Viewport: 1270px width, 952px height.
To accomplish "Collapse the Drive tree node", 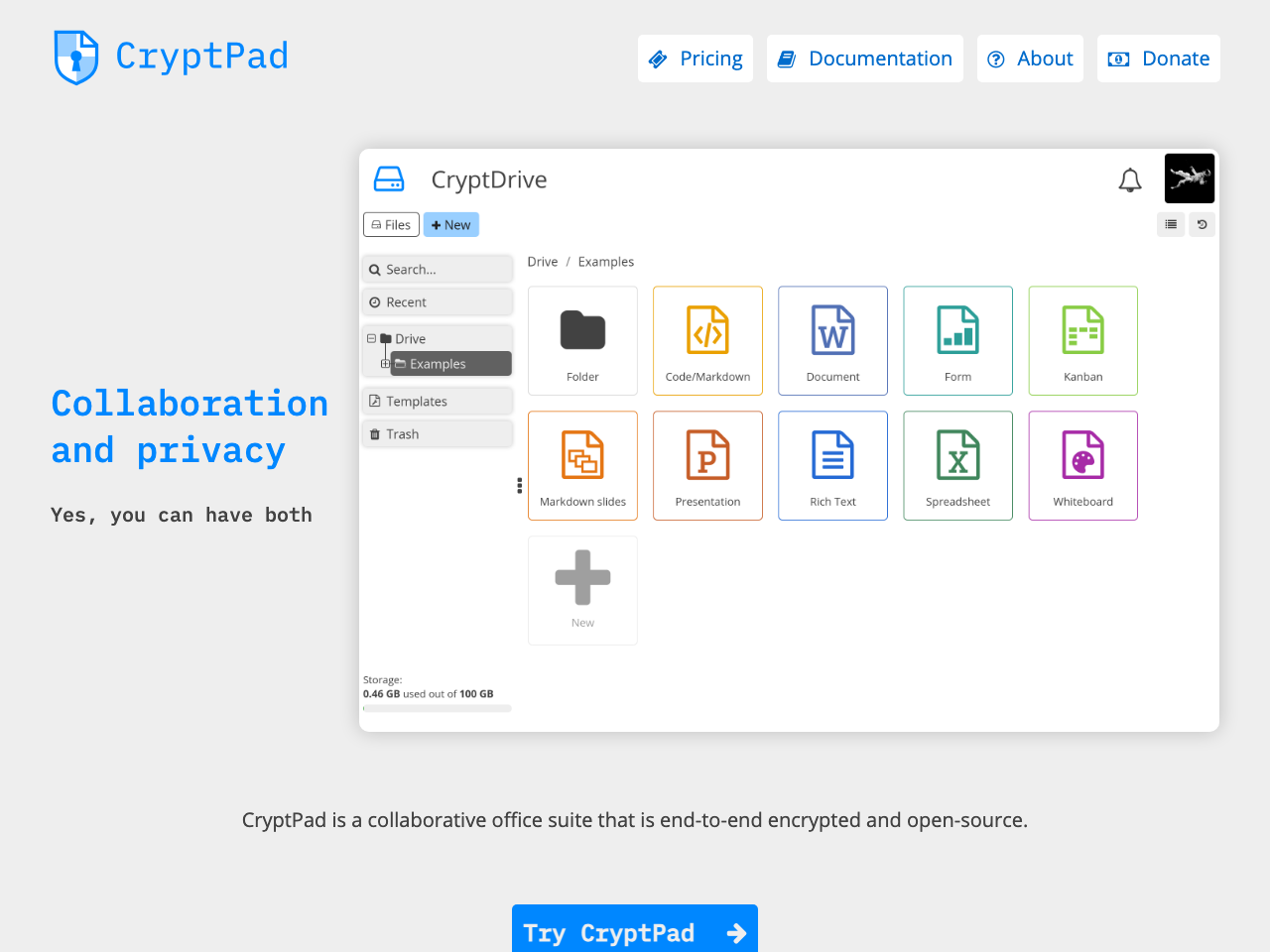I will (x=370, y=338).
